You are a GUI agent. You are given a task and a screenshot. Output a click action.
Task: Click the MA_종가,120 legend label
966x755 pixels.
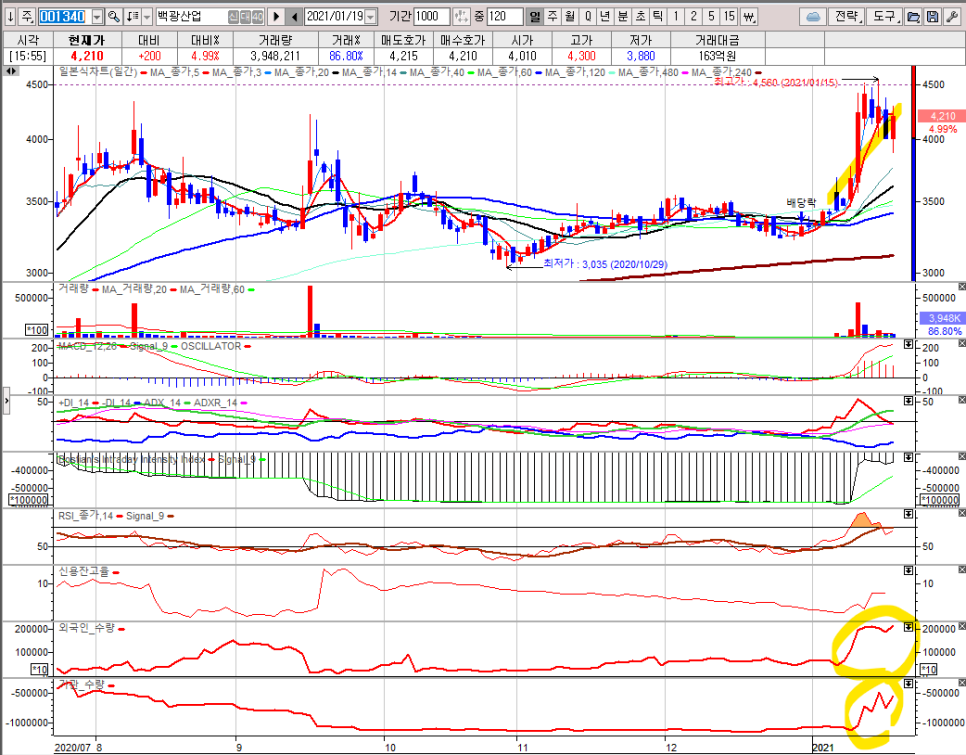[x=575, y=73]
